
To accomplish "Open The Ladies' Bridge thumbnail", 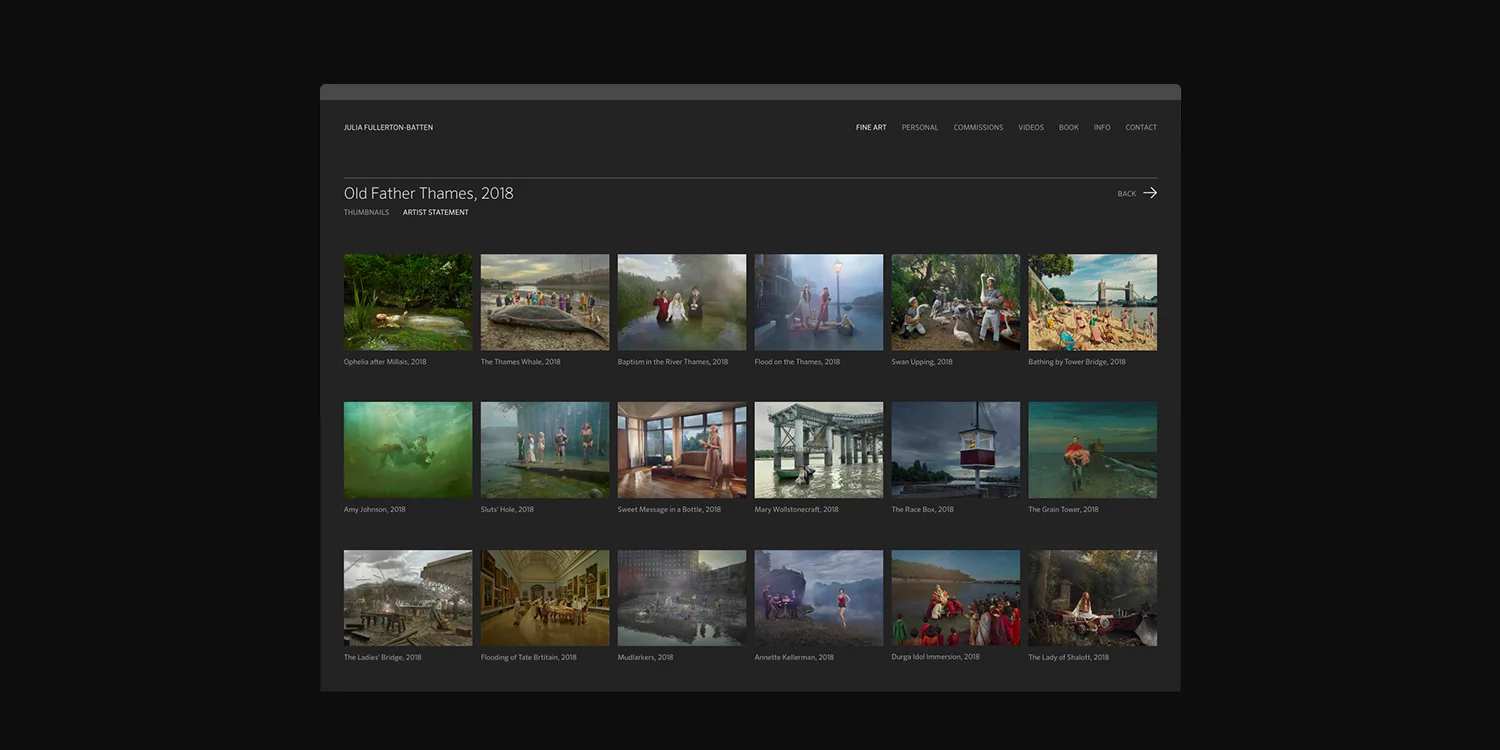I will click(x=408, y=598).
